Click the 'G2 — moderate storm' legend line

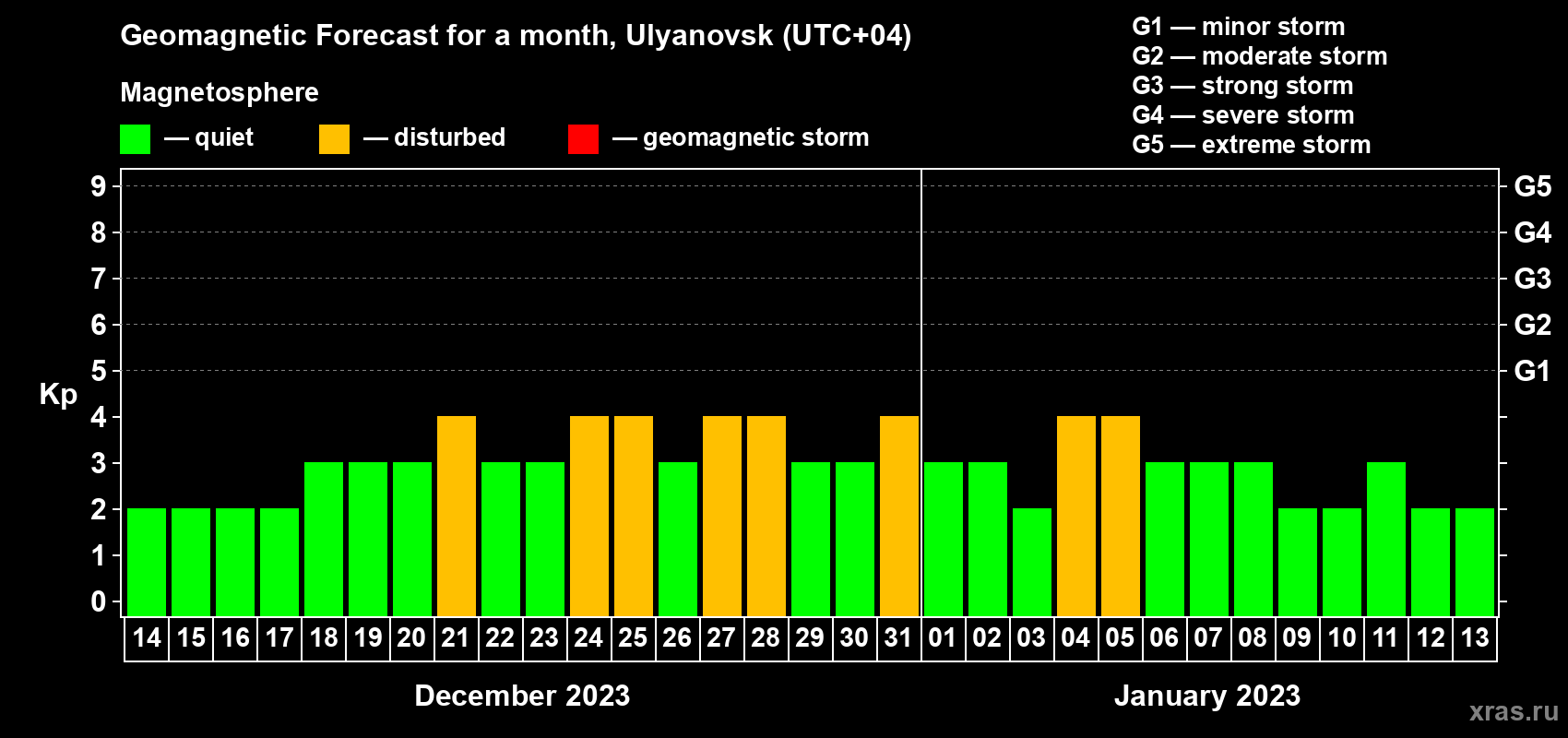point(1260,56)
